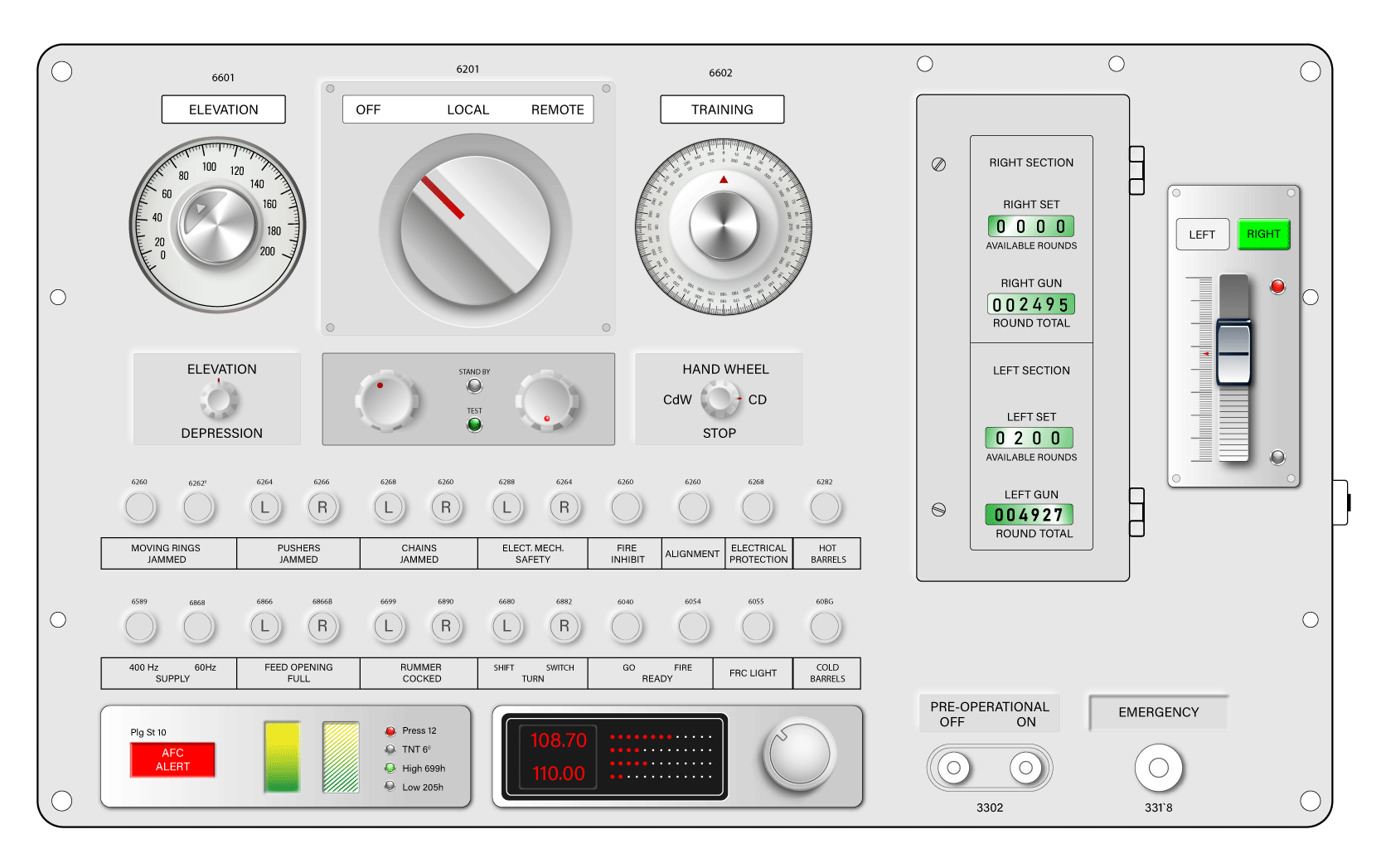Click the red Press 12 status light

(390, 731)
